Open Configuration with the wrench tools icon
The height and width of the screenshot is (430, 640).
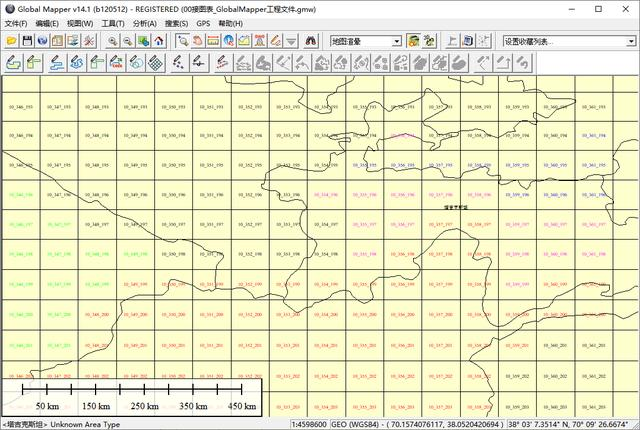[88, 41]
